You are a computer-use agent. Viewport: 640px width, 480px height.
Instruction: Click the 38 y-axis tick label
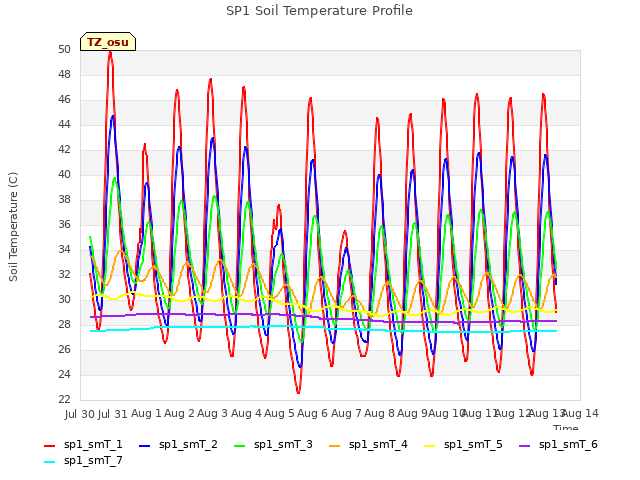click(x=64, y=199)
